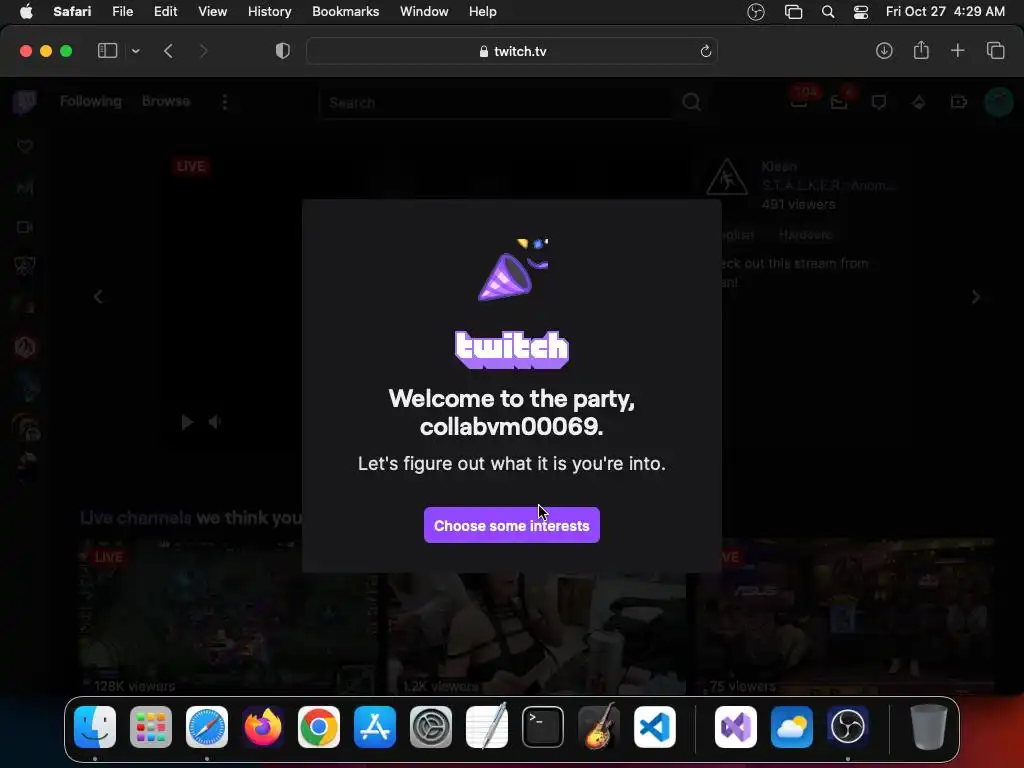The height and width of the screenshot is (768, 1024).
Task: Open stream thumbnail with 128K viewers
Action: pos(228,616)
